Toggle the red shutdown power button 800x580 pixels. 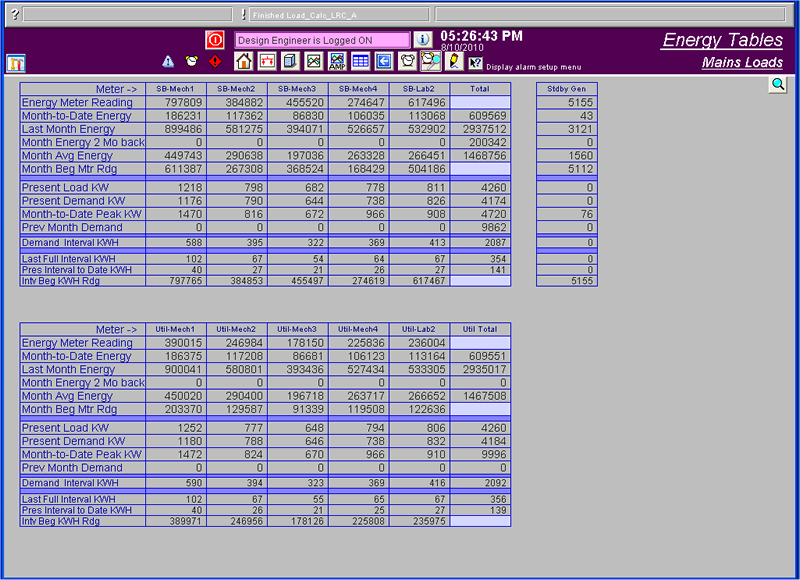pos(214,38)
